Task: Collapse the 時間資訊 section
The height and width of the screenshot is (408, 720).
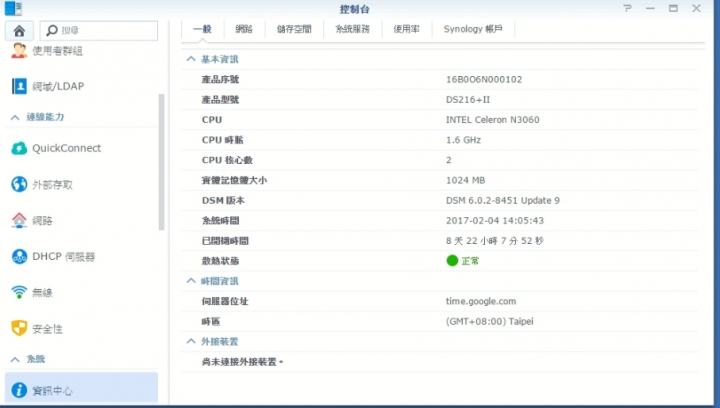Action: click(x=191, y=281)
